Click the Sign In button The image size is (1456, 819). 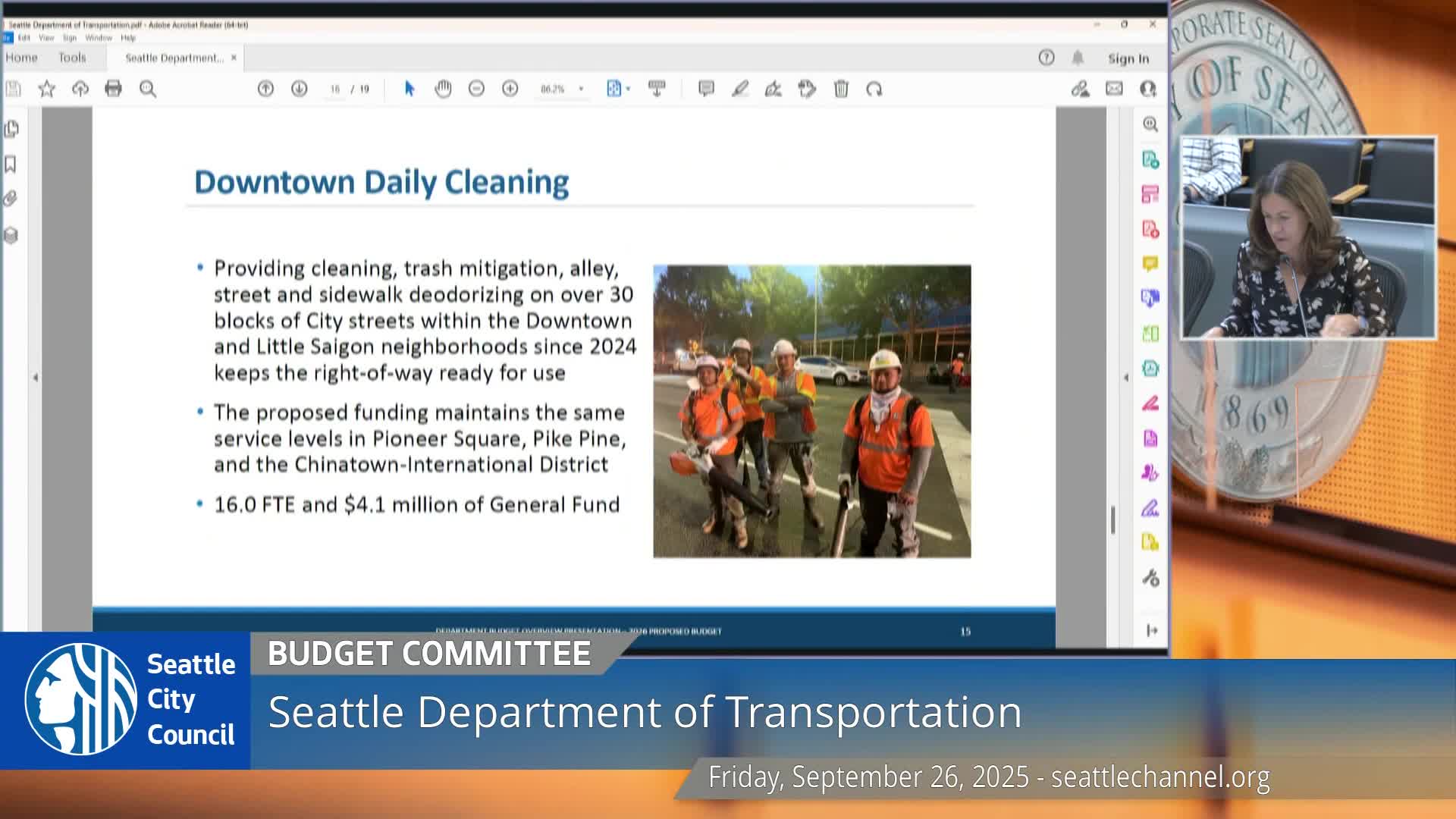1128,58
